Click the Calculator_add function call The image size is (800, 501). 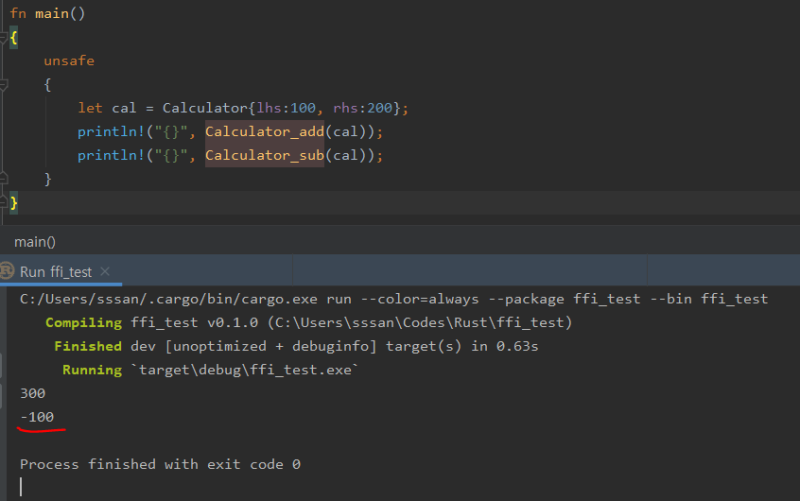(264, 132)
